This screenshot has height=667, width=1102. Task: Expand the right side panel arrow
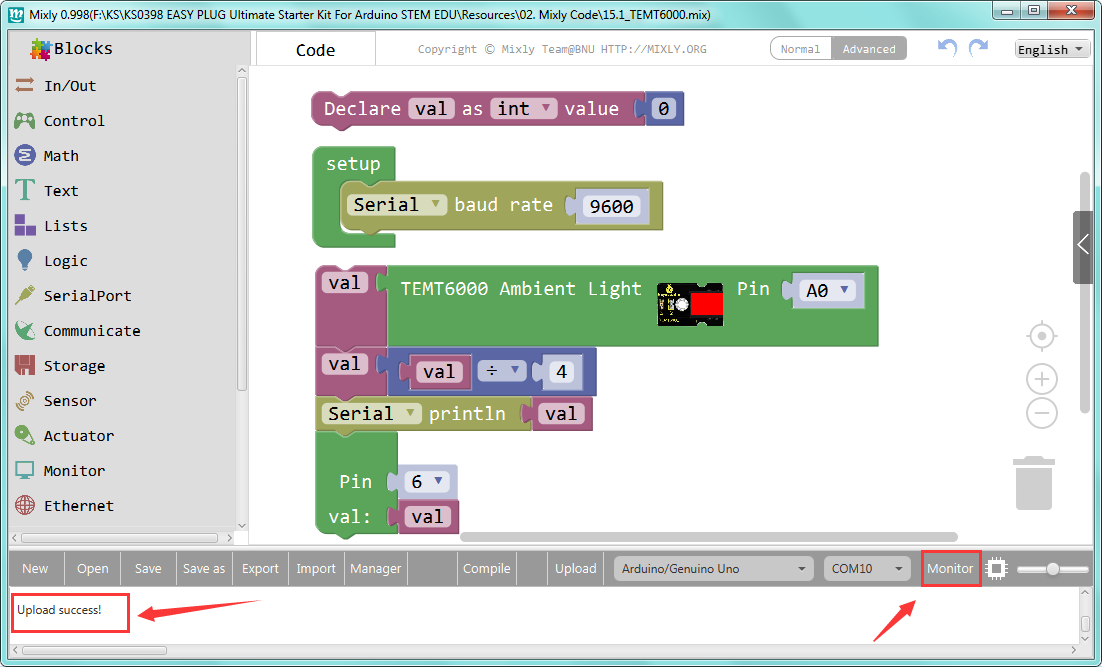(1082, 246)
